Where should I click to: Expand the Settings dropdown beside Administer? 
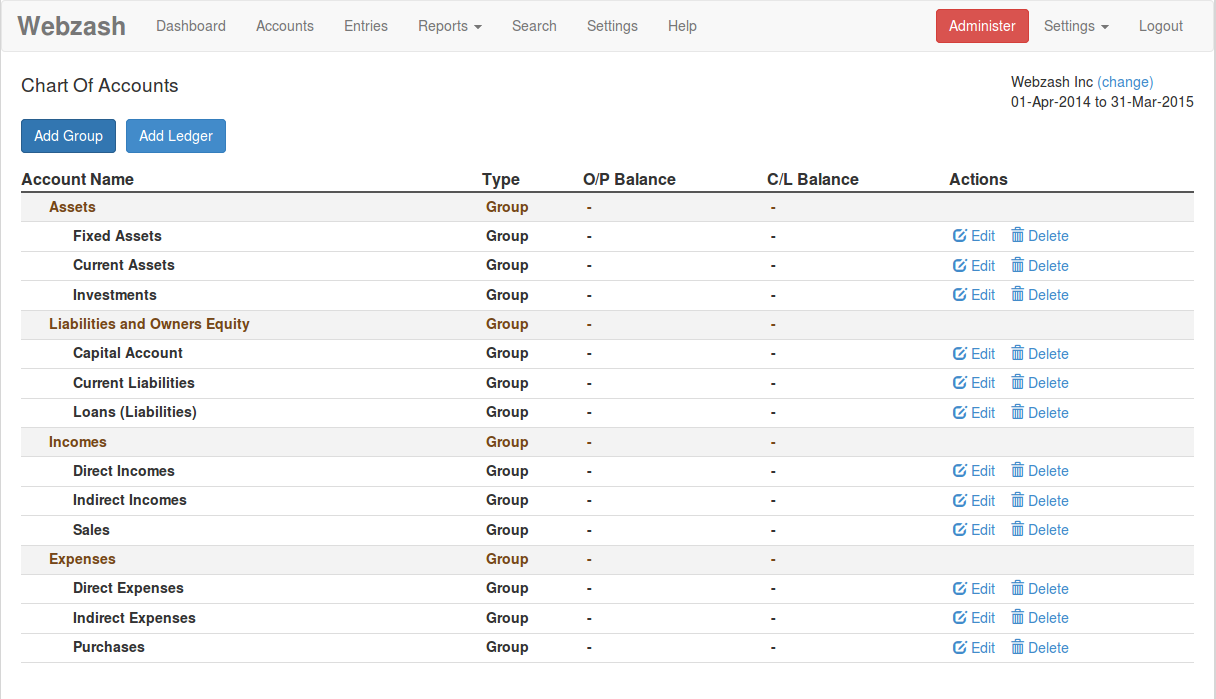pyautogui.click(x=1075, y=26)
